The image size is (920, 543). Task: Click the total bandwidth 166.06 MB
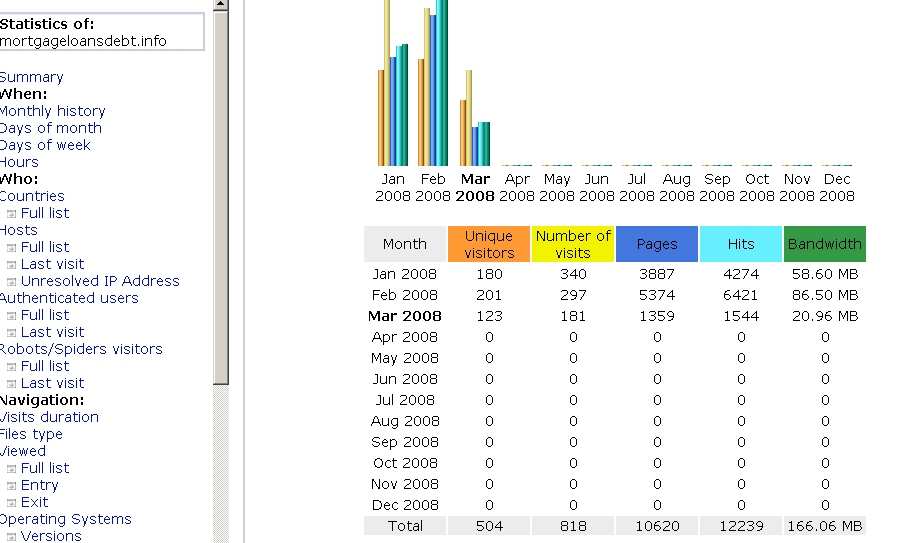click(x=824, y=526)
